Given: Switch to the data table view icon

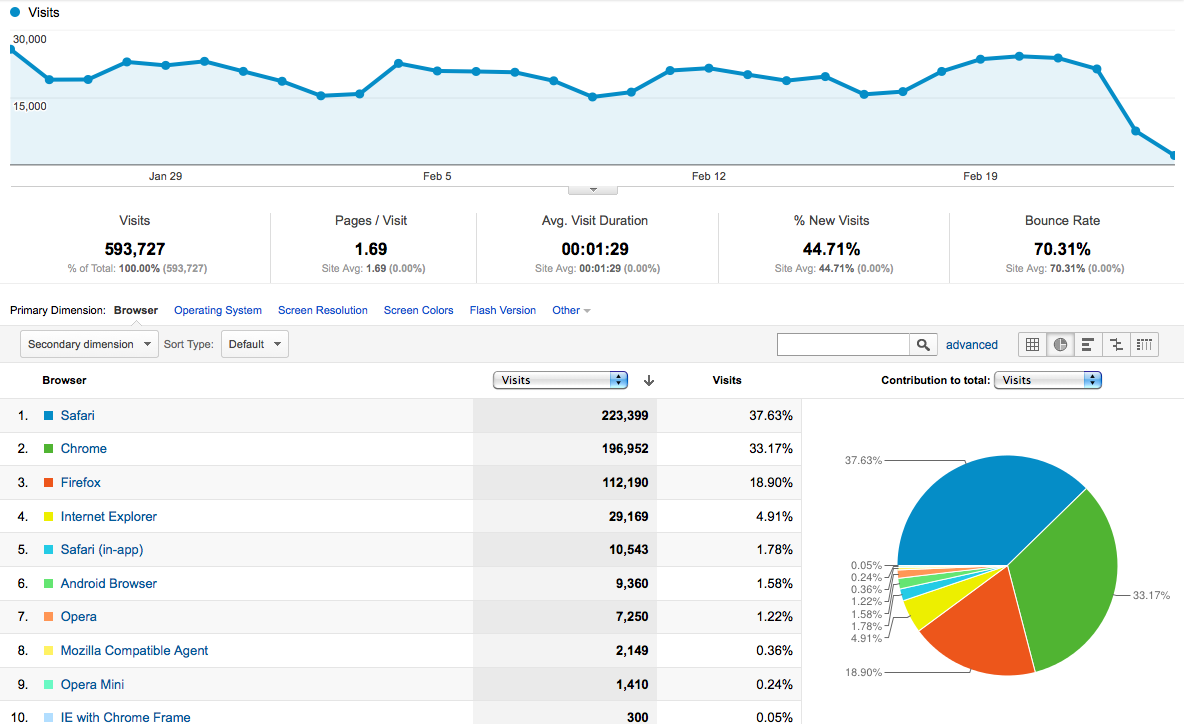Looking at the screenshot, I should [1032, 345].
